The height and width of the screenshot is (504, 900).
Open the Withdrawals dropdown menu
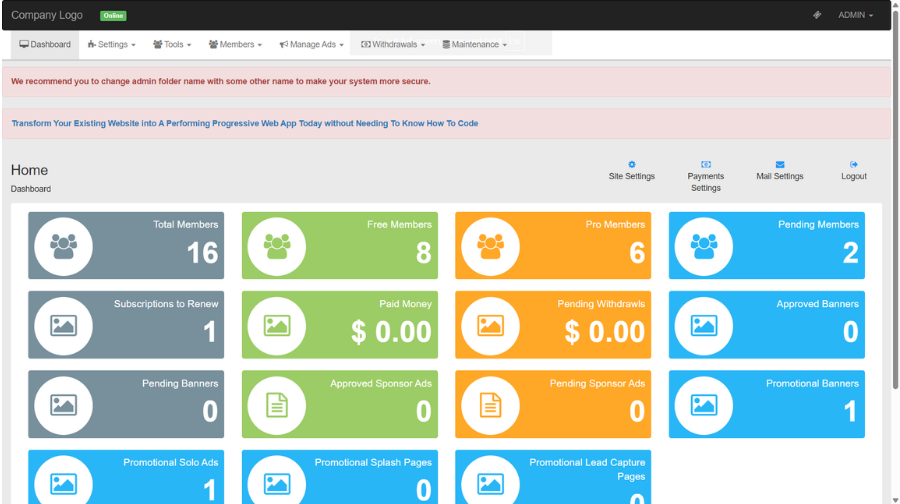tap(393, 44)
